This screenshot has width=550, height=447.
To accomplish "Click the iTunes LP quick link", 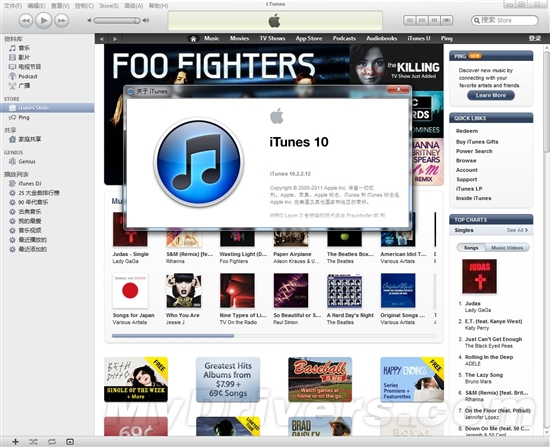I will (x=469, y=189).
